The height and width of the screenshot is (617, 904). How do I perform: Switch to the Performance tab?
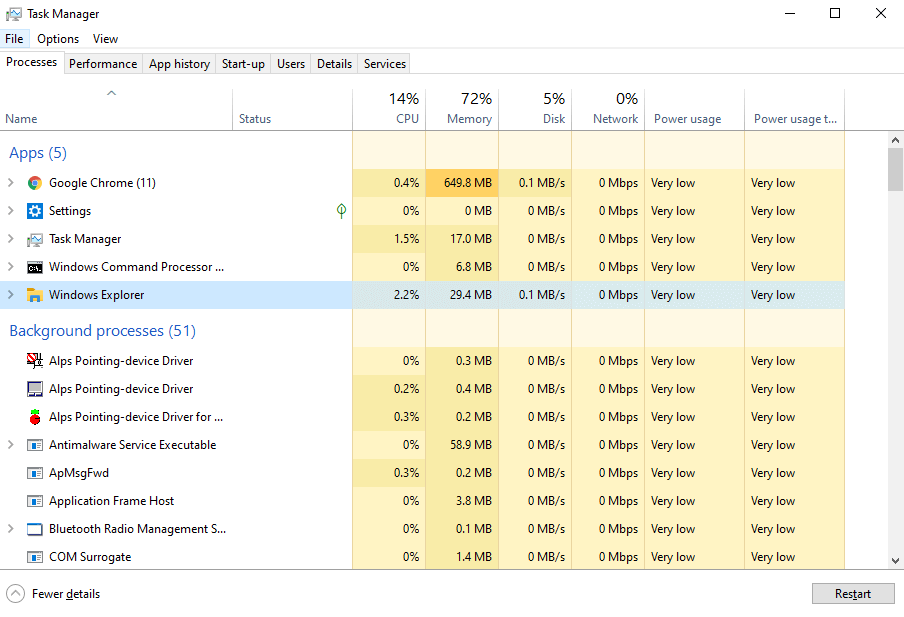click(x=103, y=62)
